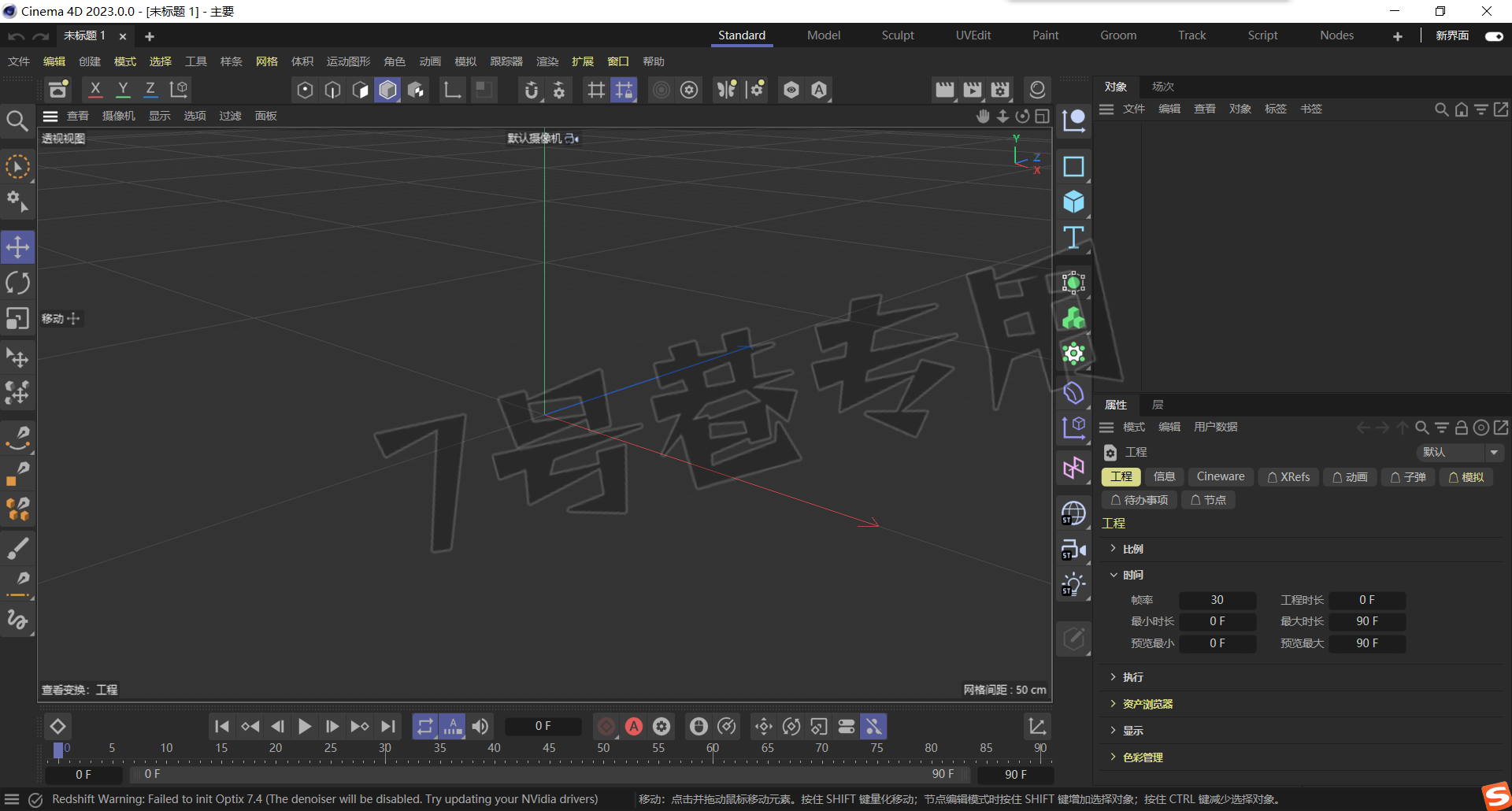
Task: Click the 最大时长 field 90 F
Action: pyautogui.click(x=1367, y=621)
